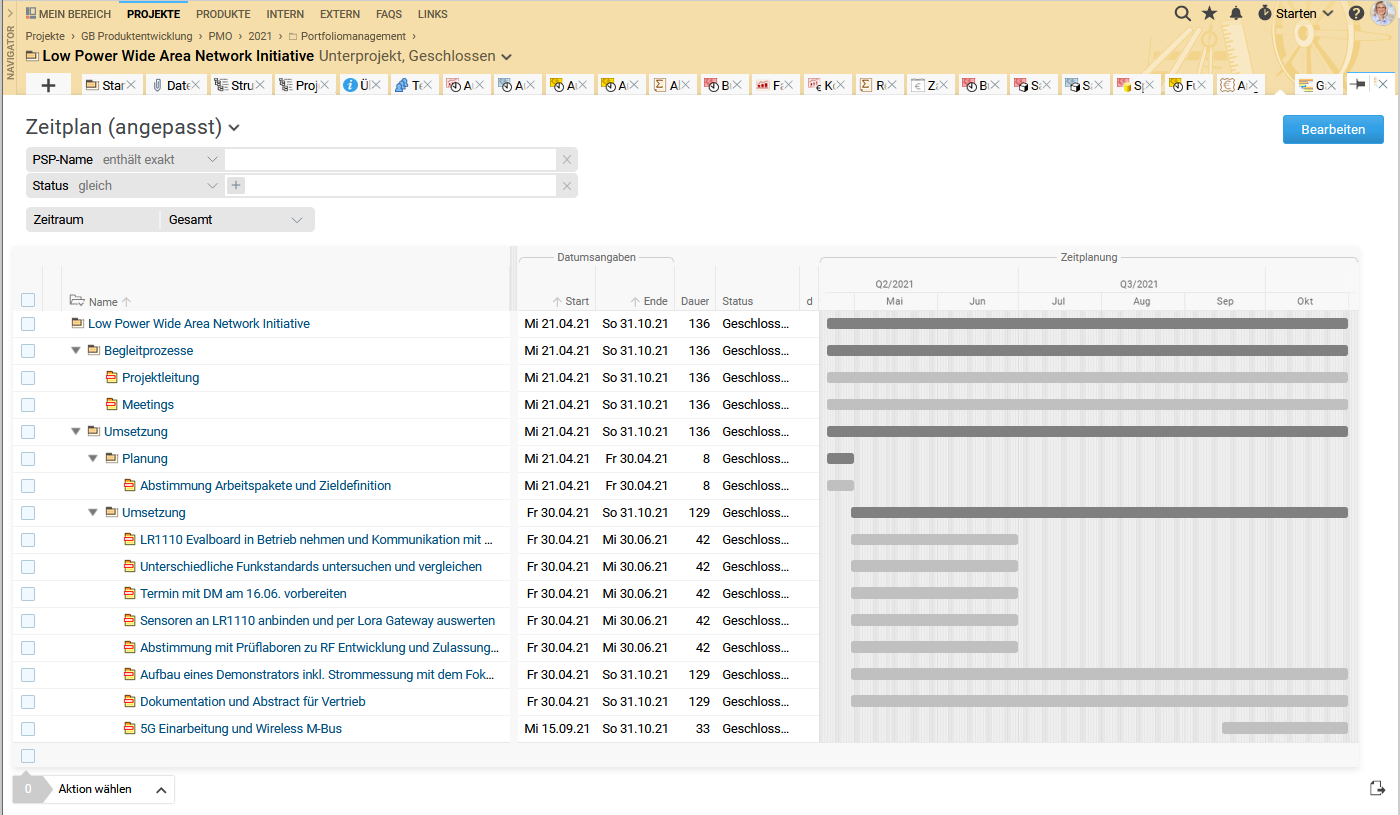The image size is (1400, 815).
Task: Click the PSP-Name filter input field
Action: [390, 160]
